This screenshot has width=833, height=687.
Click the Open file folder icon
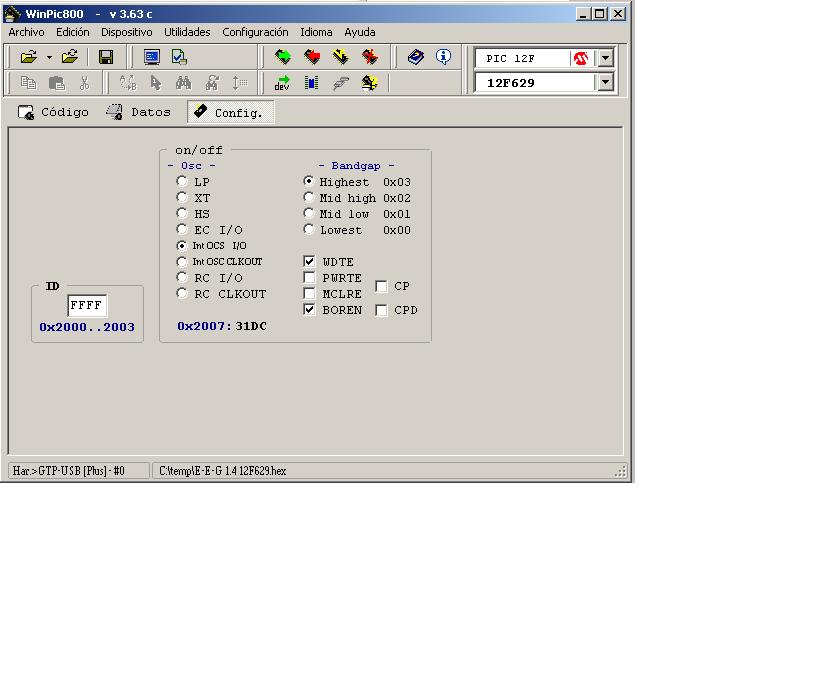pos(28,58)
